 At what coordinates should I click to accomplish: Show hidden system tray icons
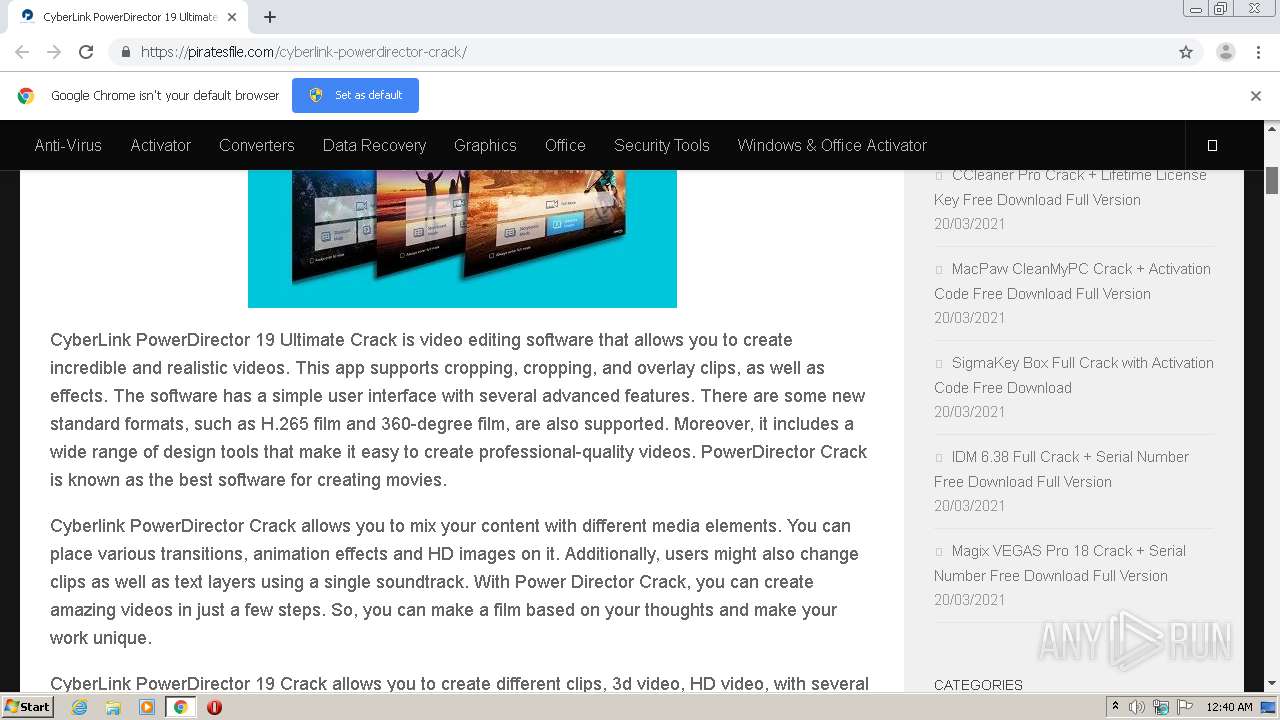1116,707
